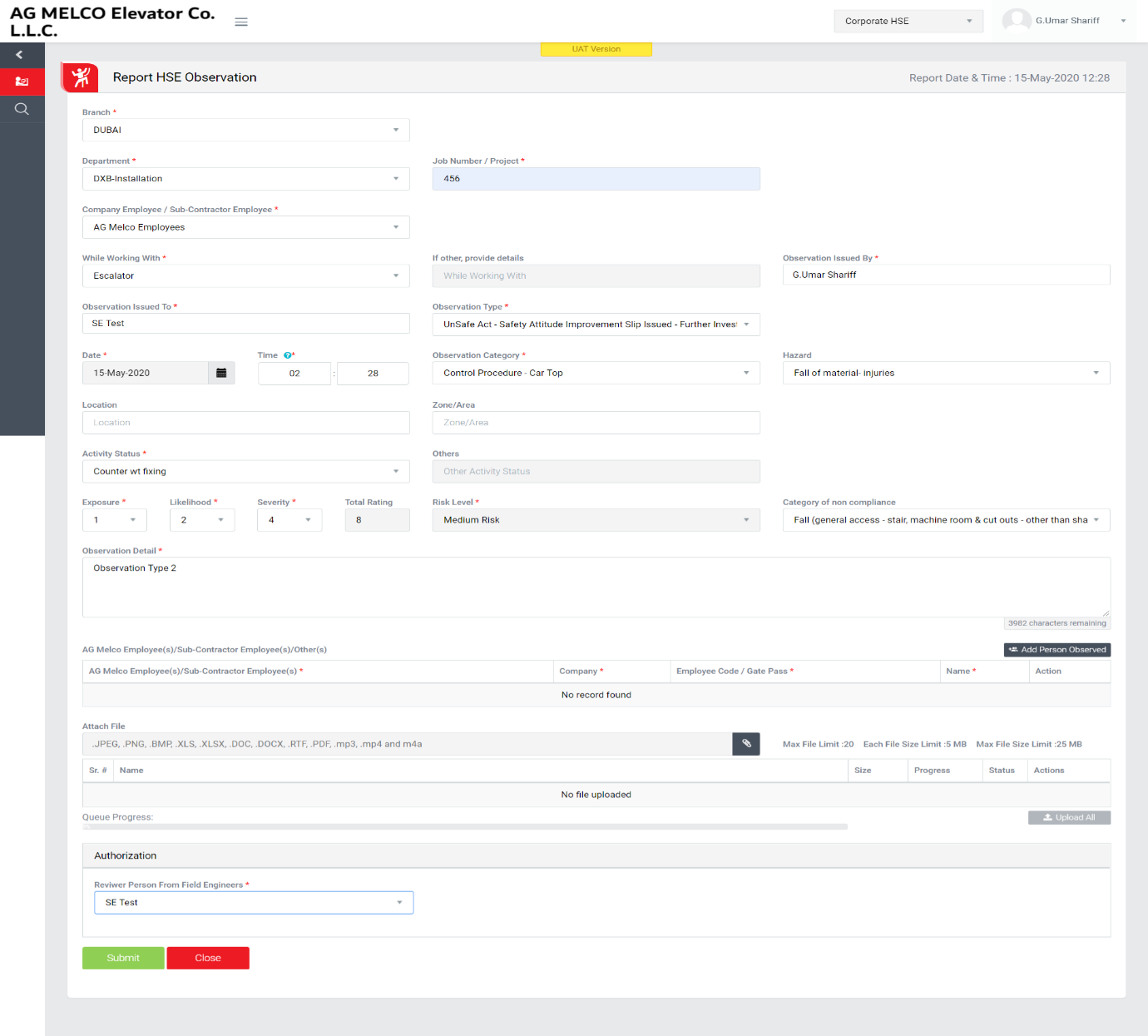Click the Upload All button
The height and width of the screenshot is (1036, 1148).
click(1069, 817)
